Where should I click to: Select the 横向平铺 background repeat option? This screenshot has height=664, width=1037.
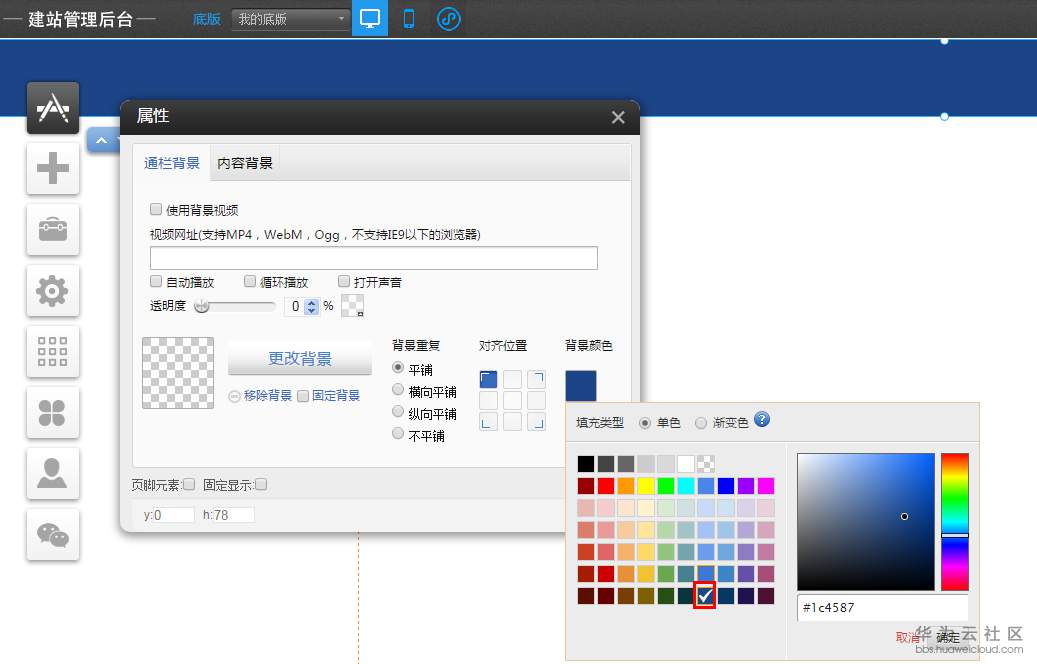point(398,391)
